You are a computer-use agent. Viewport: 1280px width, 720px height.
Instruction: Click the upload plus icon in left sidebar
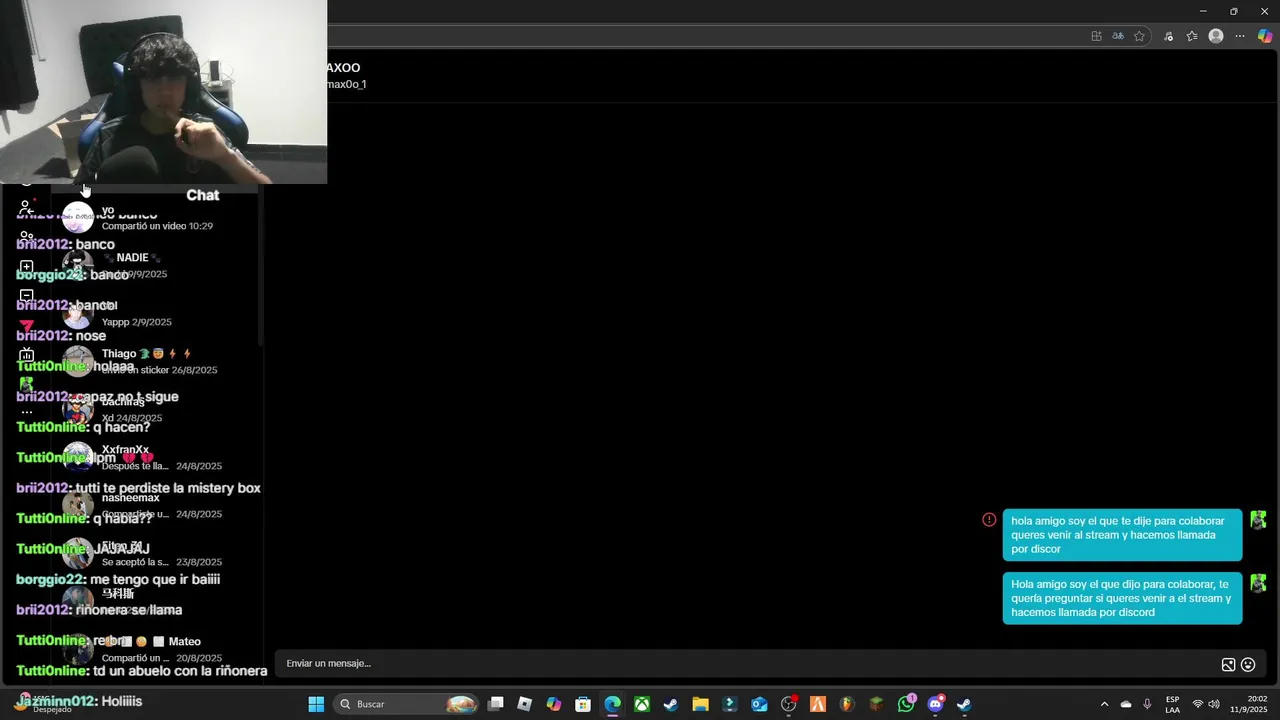click(27, 267)
